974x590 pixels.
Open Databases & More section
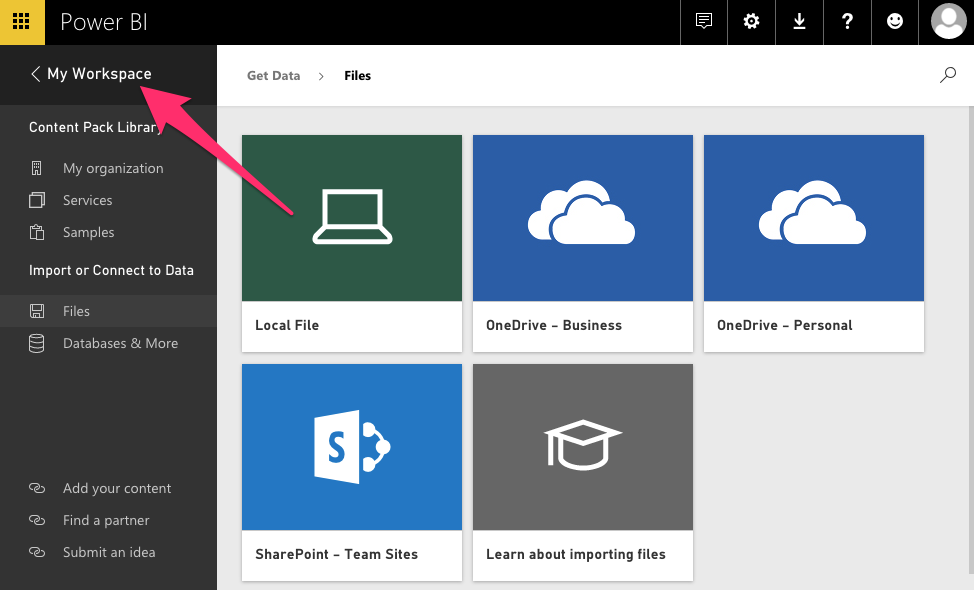120,343
